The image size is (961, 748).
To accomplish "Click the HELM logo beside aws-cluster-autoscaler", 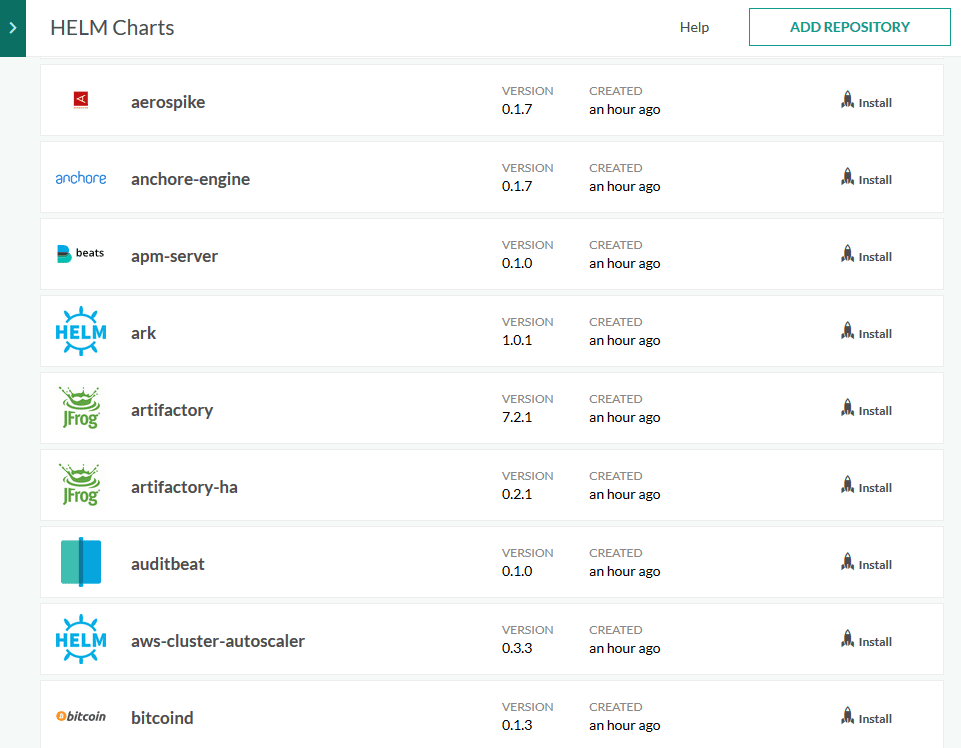I will [x=81, y=640].
